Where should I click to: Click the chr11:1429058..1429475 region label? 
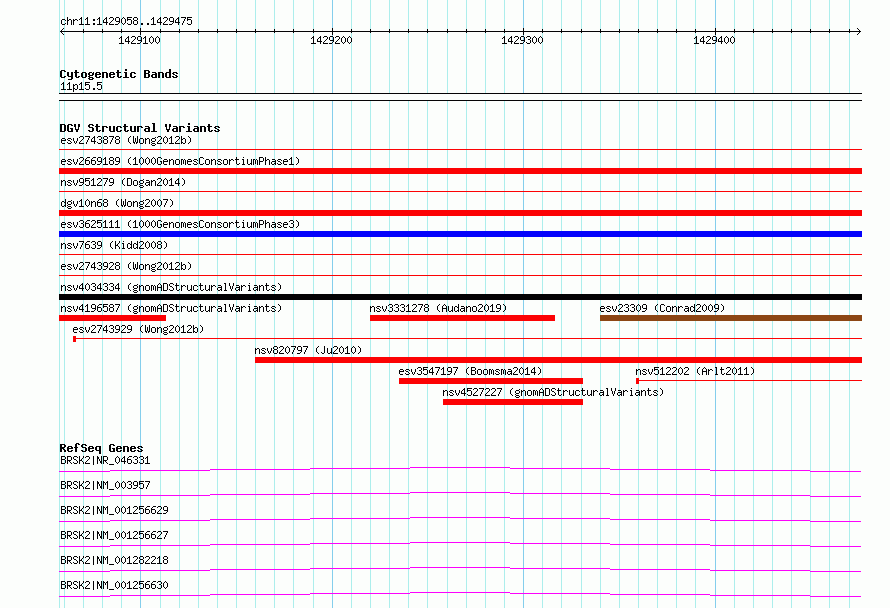(x=126, y=21)
